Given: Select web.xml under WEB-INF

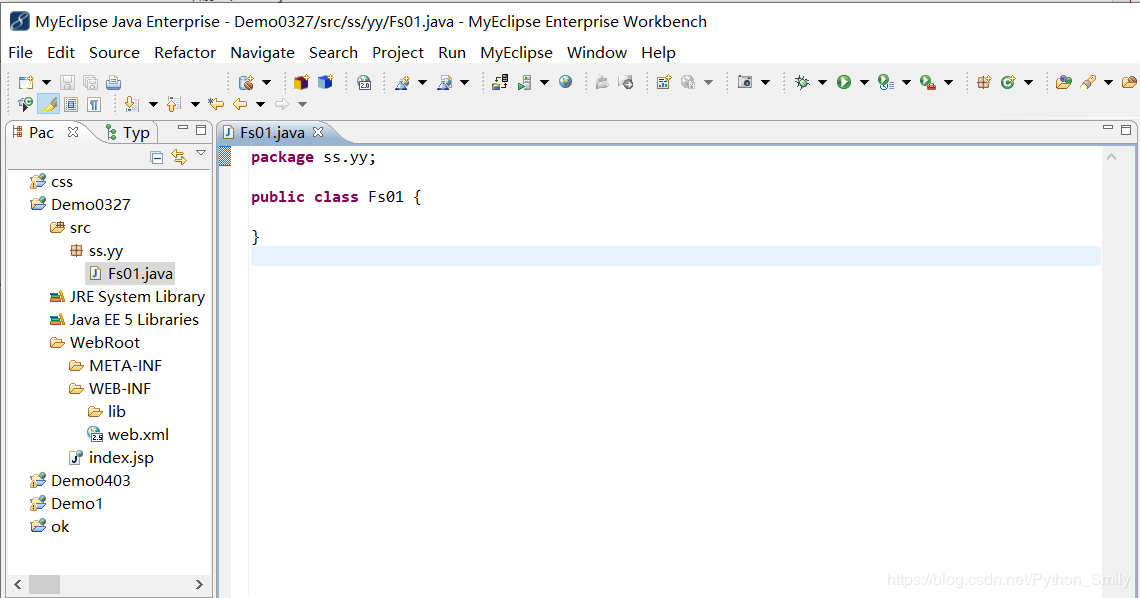Looking at the screenshot, I should click(x=138, y=434).
